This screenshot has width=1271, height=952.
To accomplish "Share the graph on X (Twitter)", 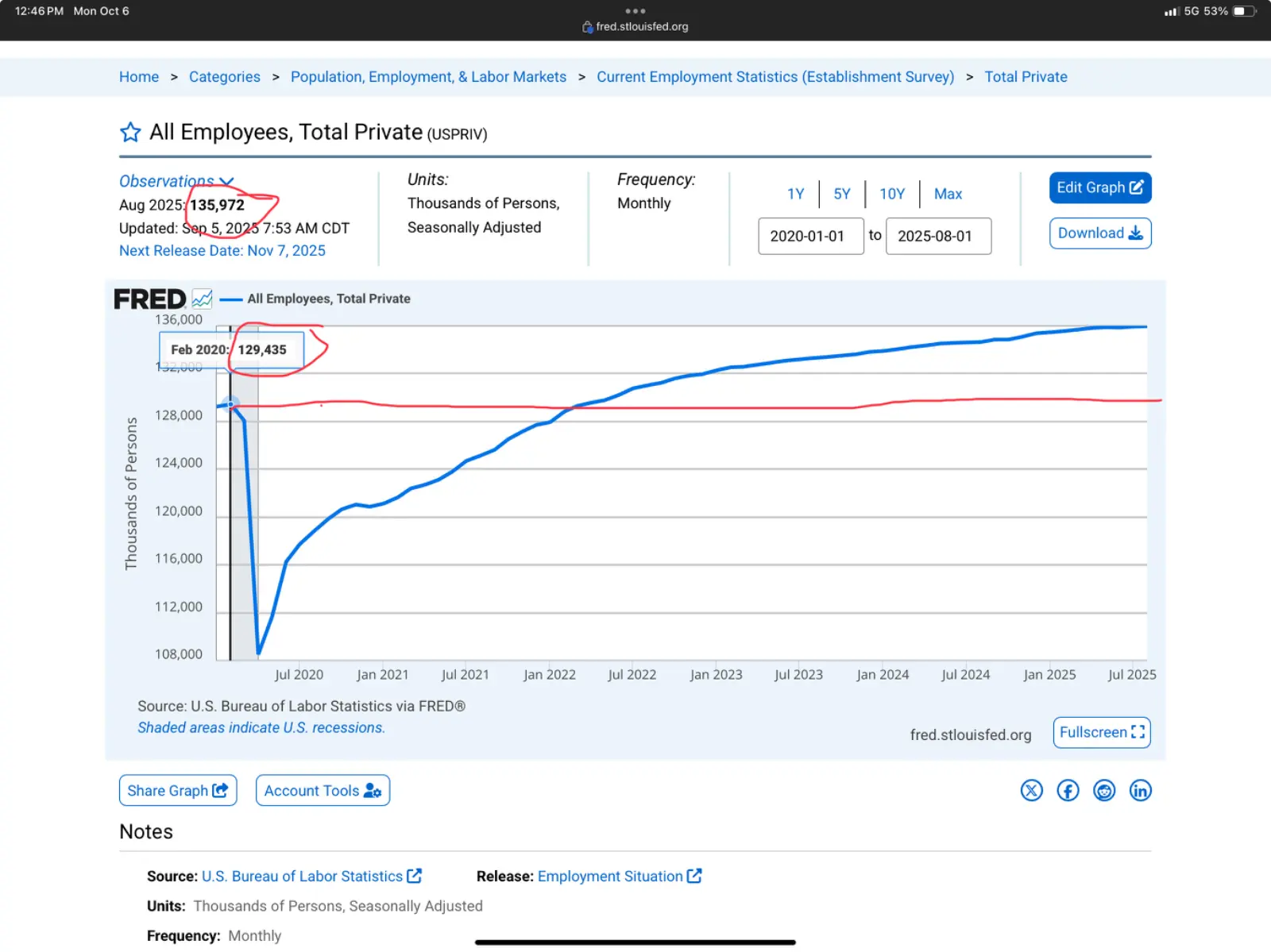I will pos(1031,790).
